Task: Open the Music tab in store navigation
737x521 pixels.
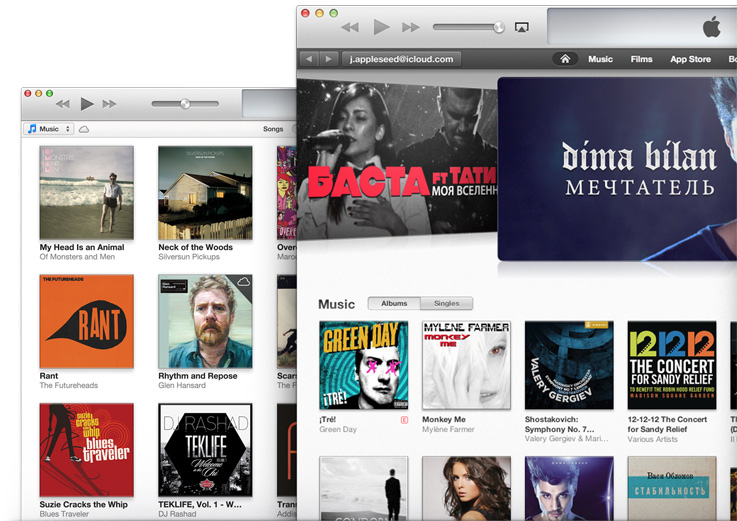Action: coord(600,59)
